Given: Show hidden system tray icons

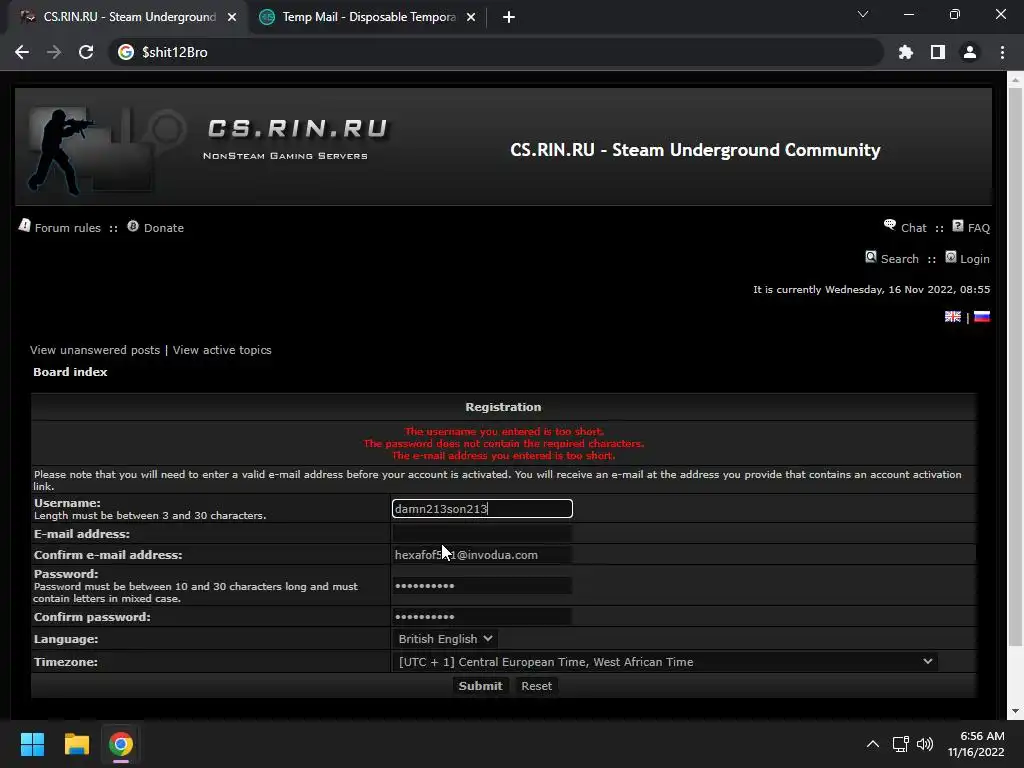Looking at the screenshot, I should coord(872,744).
